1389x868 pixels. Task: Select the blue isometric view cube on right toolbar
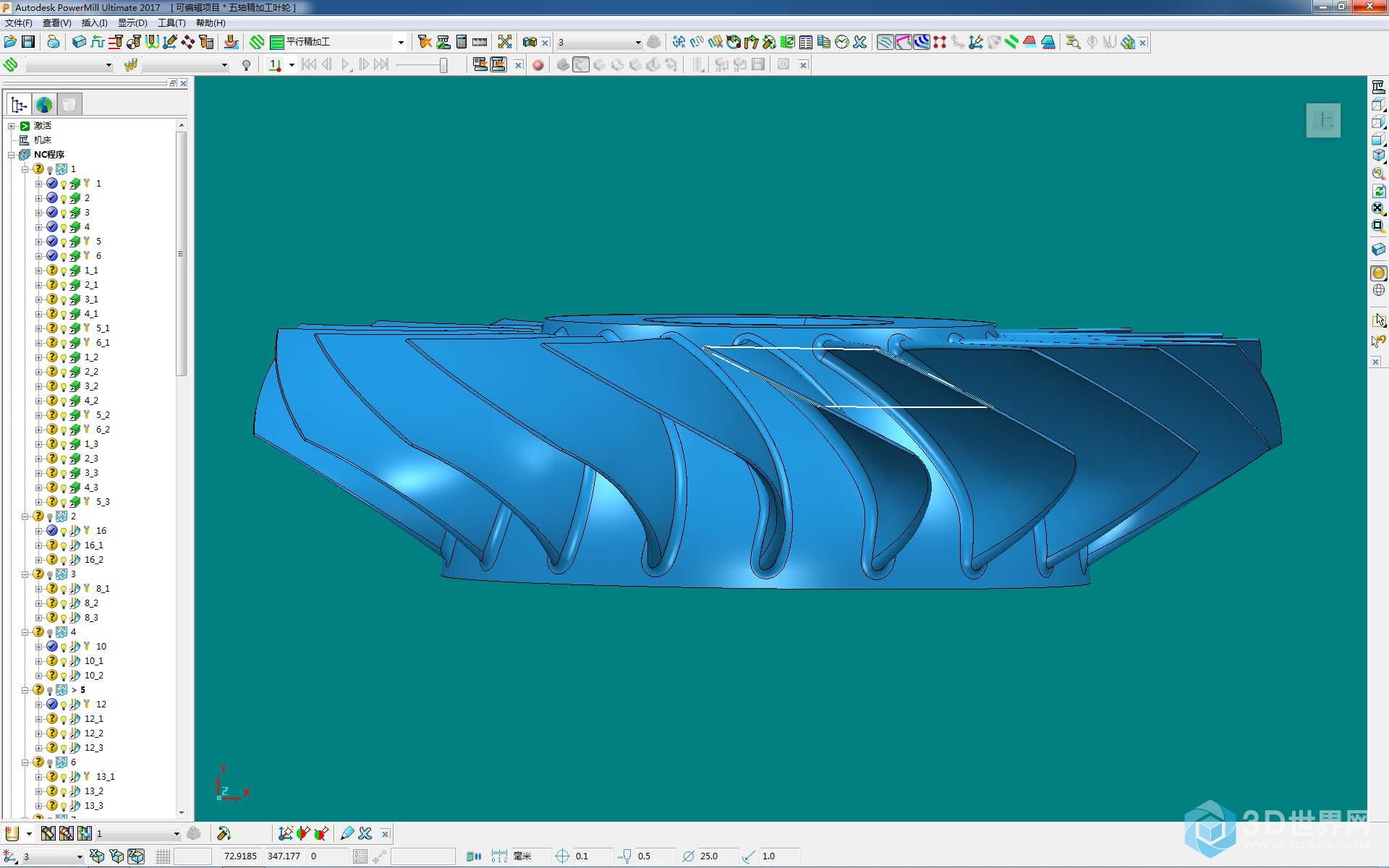coord(1378,156)
